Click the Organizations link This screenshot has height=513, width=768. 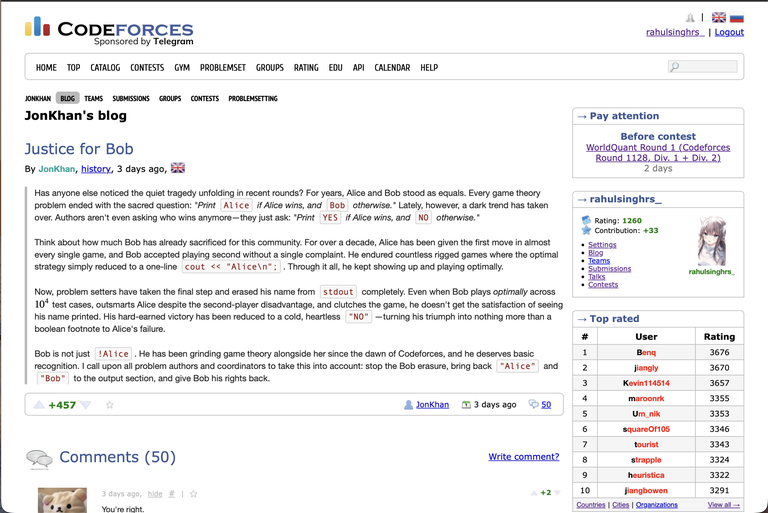(x=657, y=505)
